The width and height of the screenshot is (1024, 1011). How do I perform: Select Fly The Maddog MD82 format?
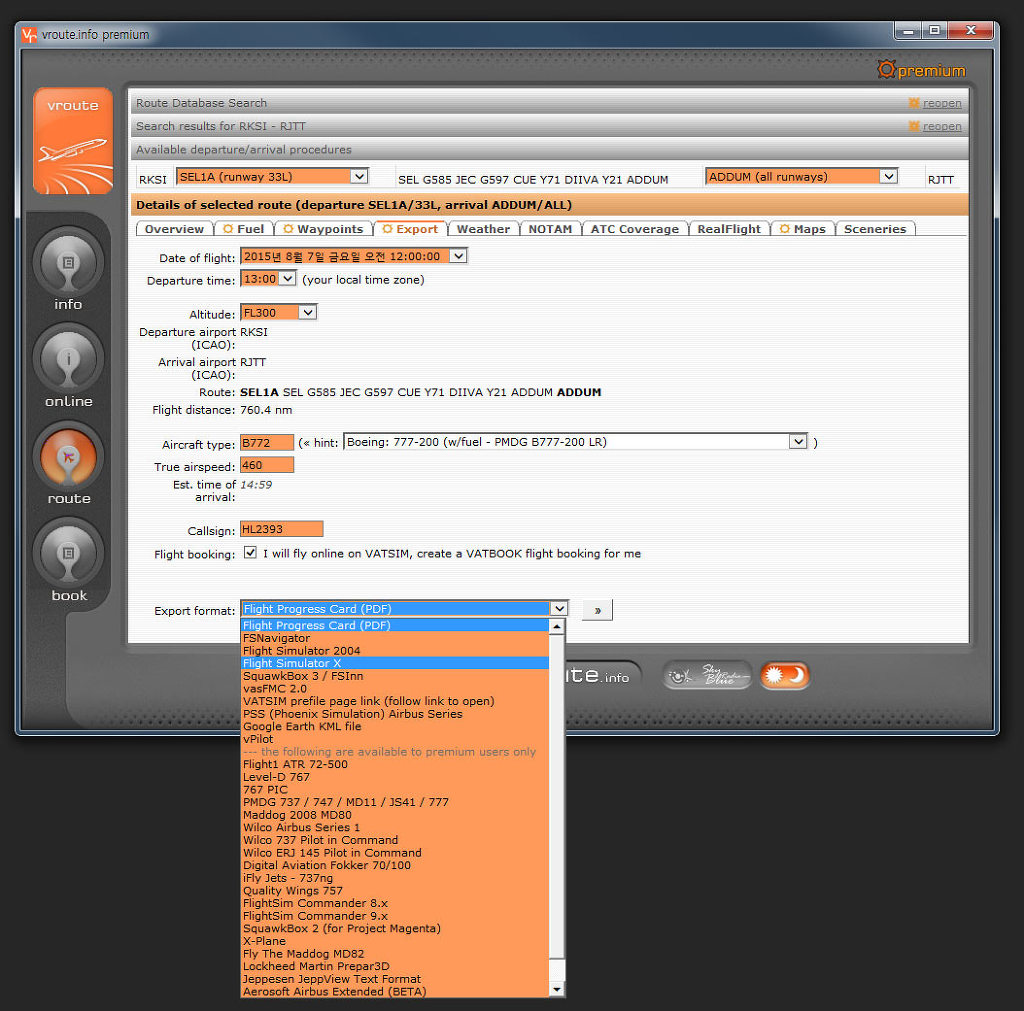[x=394, y=954]
